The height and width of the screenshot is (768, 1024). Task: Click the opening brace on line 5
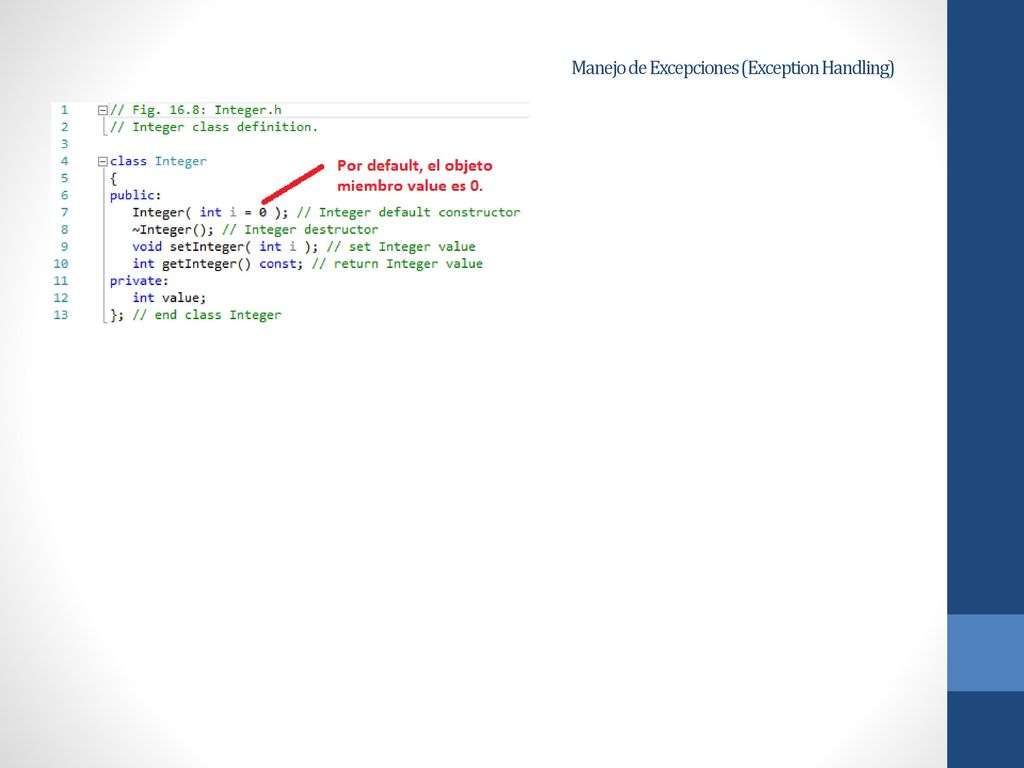pyautogui.click(x=114, y=178)
